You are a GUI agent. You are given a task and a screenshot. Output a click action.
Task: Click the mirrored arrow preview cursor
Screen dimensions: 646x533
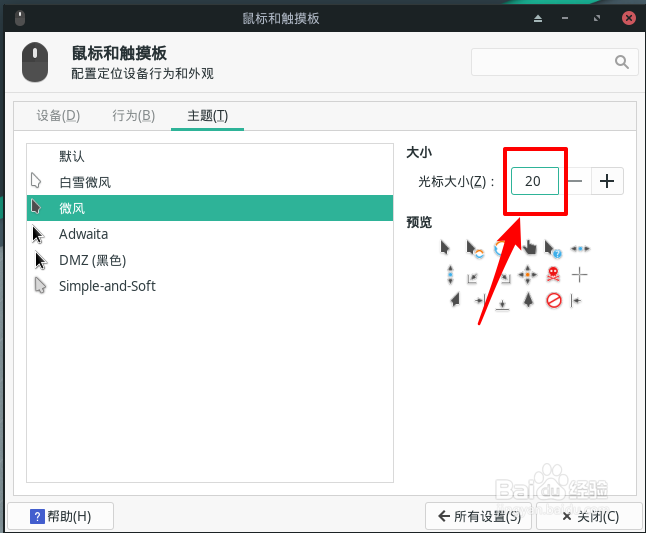click(455, 300)
